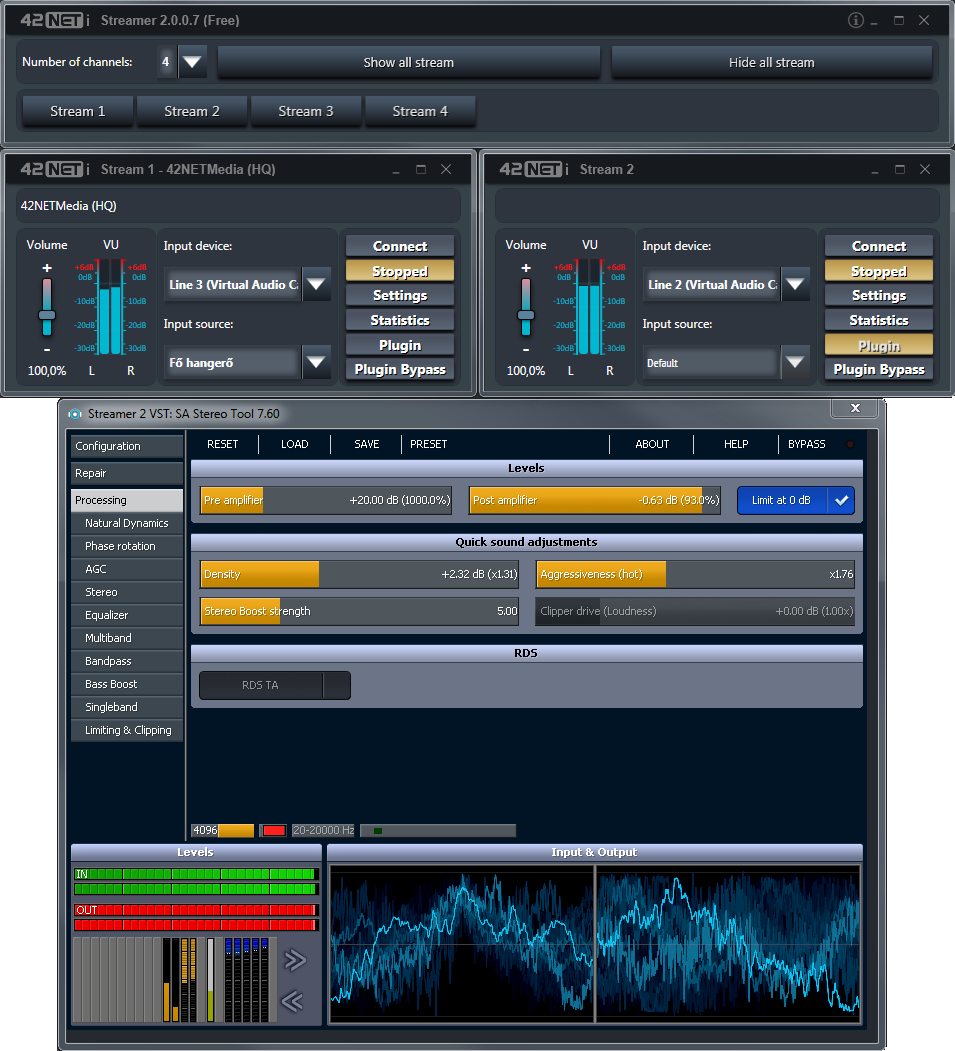Click the volume plus sign in Stream 2 window
This screenshot has width=955, height=1051.
[x=526, y=268]
